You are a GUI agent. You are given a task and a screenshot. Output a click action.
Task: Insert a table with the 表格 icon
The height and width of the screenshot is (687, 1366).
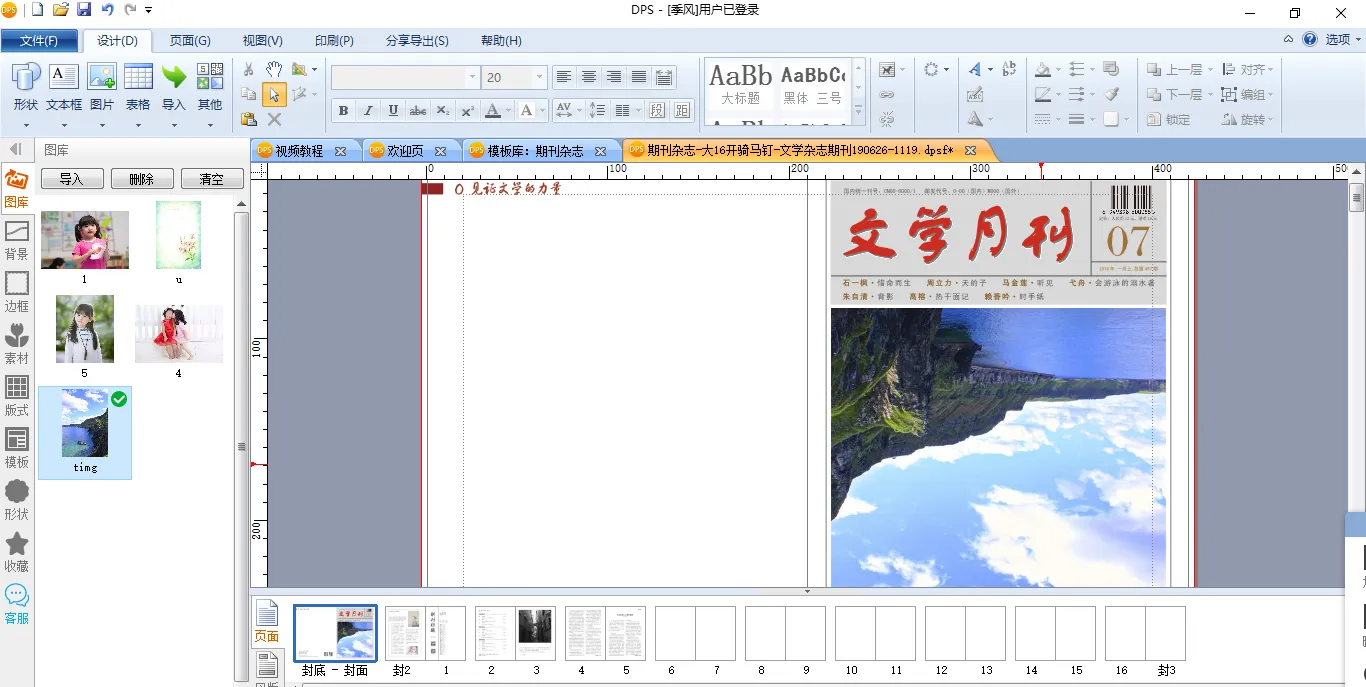tap(138, 78)
